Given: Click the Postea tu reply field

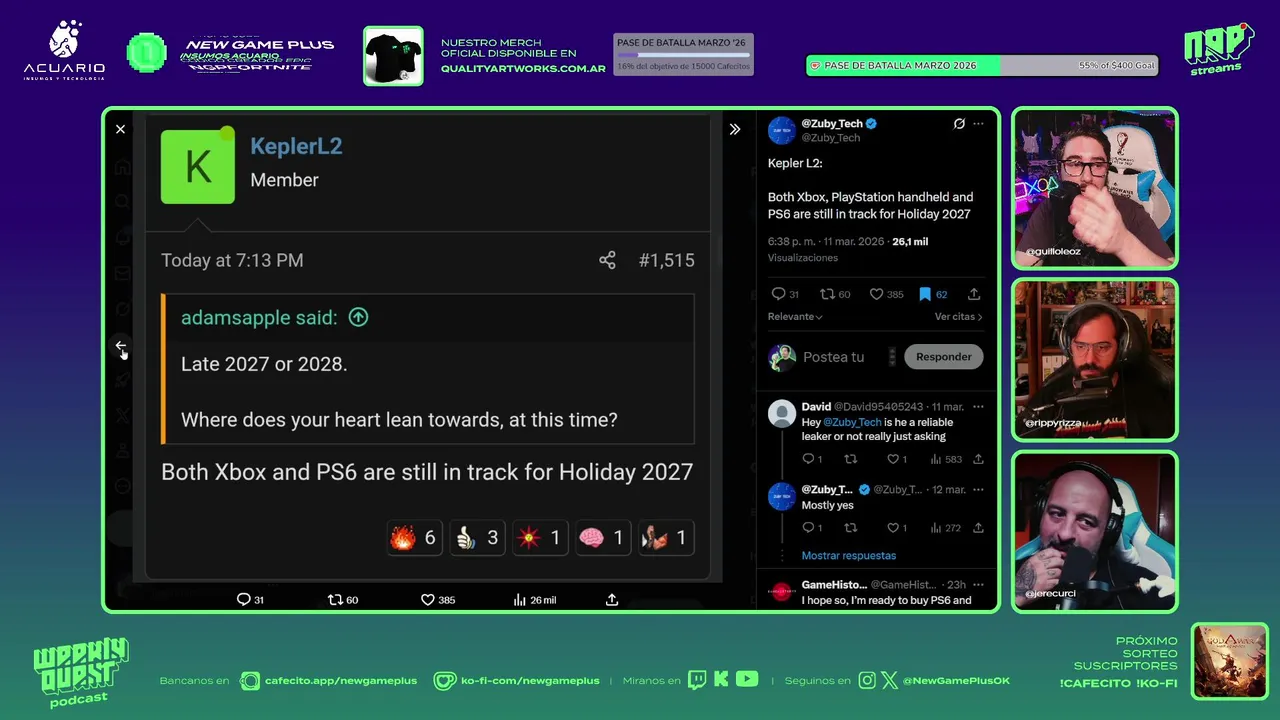Looking at the screenshot, I should tap(834, 357).
